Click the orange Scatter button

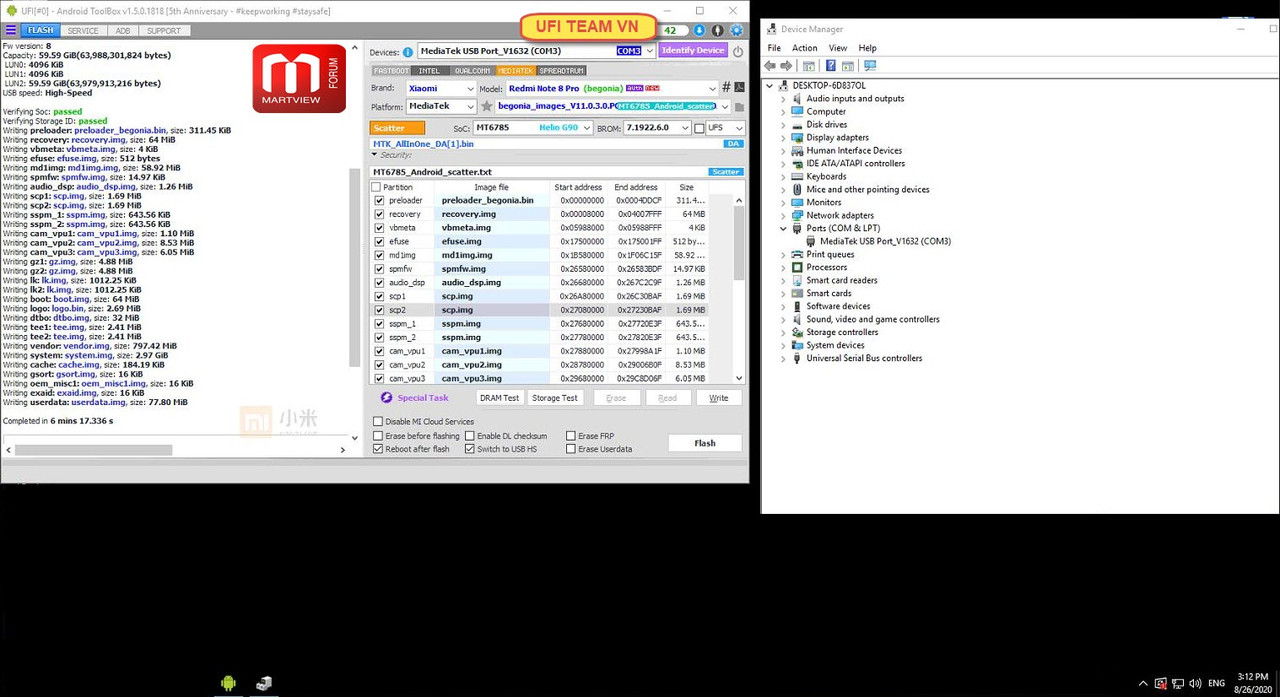(x=398, y=128)
